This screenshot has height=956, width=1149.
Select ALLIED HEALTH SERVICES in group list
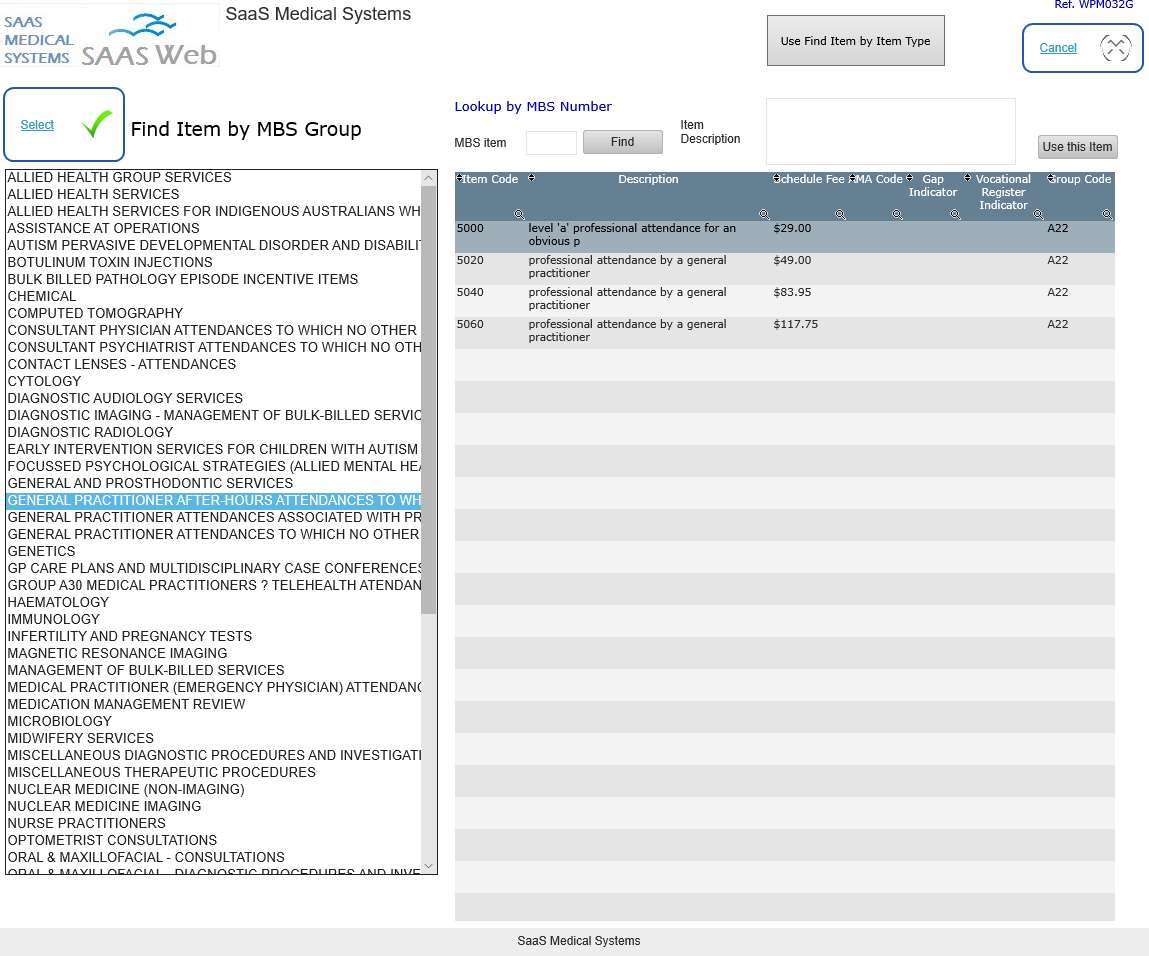coord(213,194)
